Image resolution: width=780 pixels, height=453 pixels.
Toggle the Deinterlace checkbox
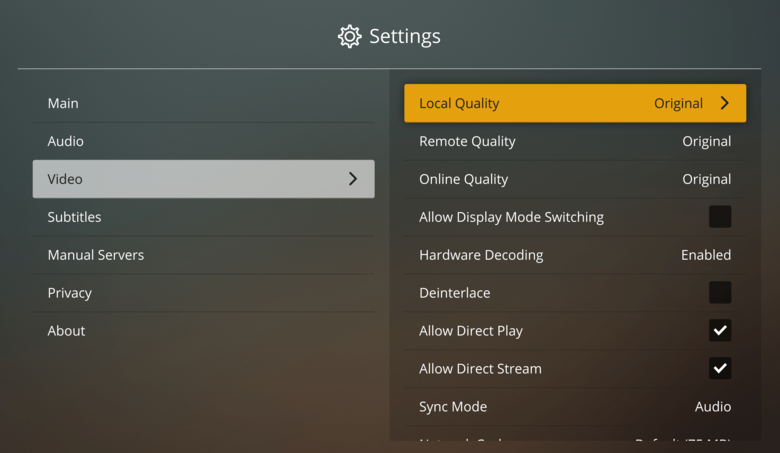point(720,292)
